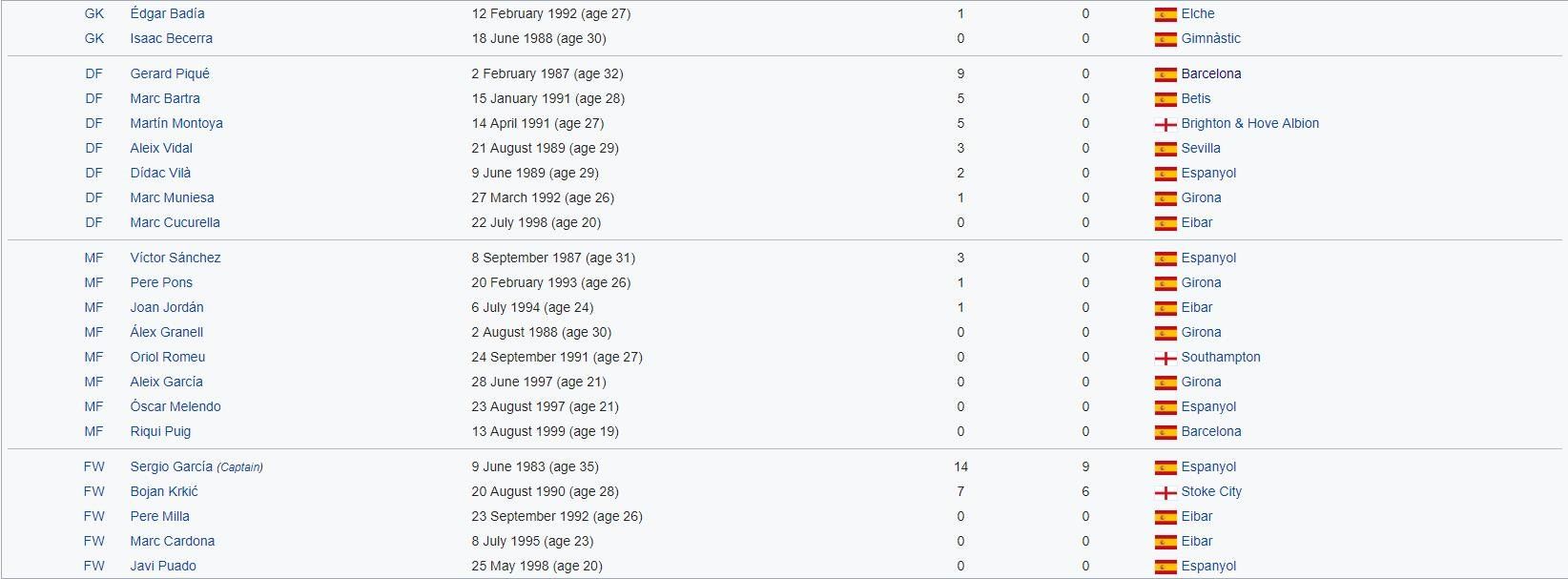Click the Spain flag next to Gimnàstic
The image size is (1568, 579).
tap(1165, 39)
